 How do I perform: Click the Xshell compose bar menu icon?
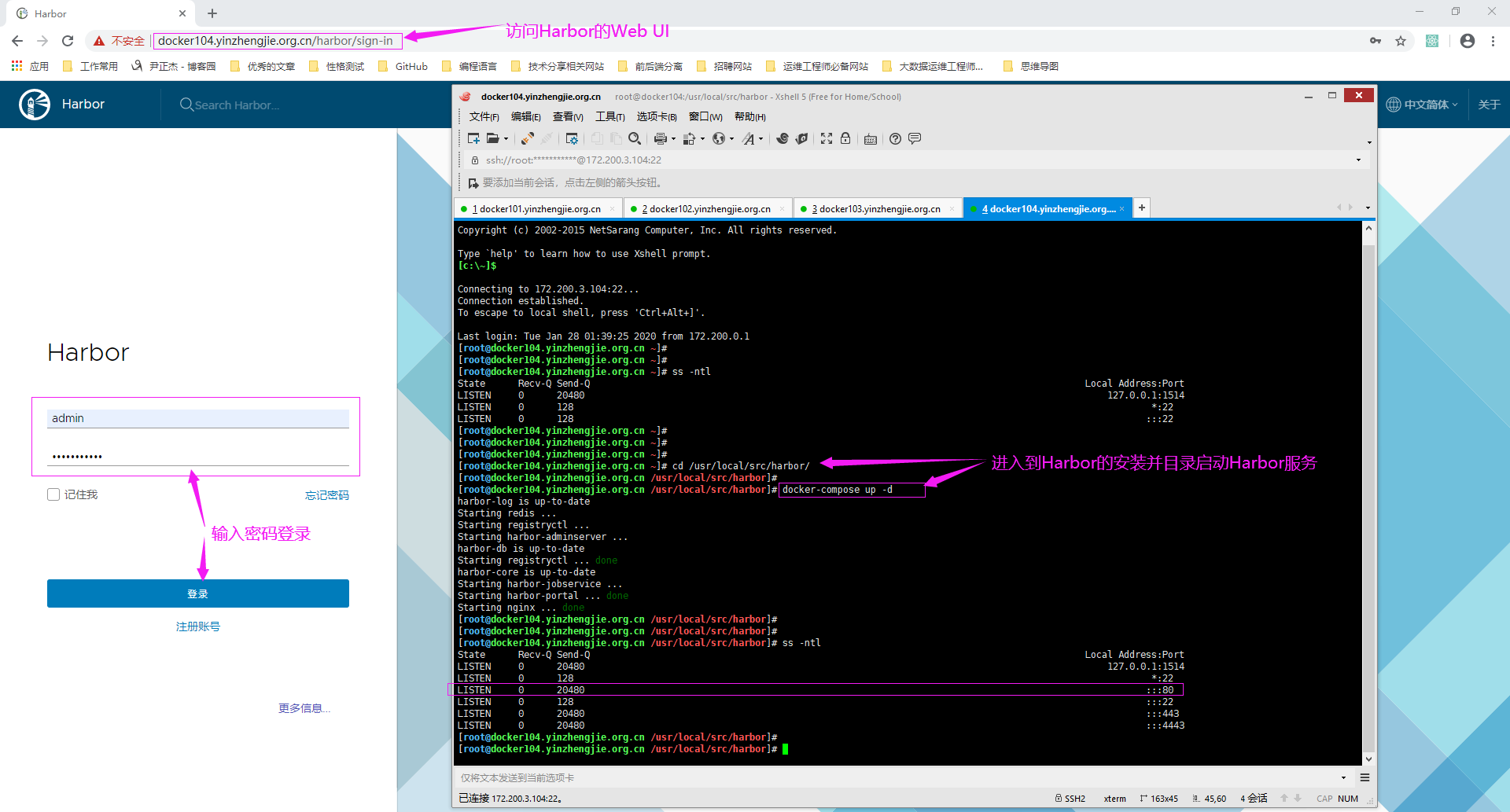(1365, 777)
